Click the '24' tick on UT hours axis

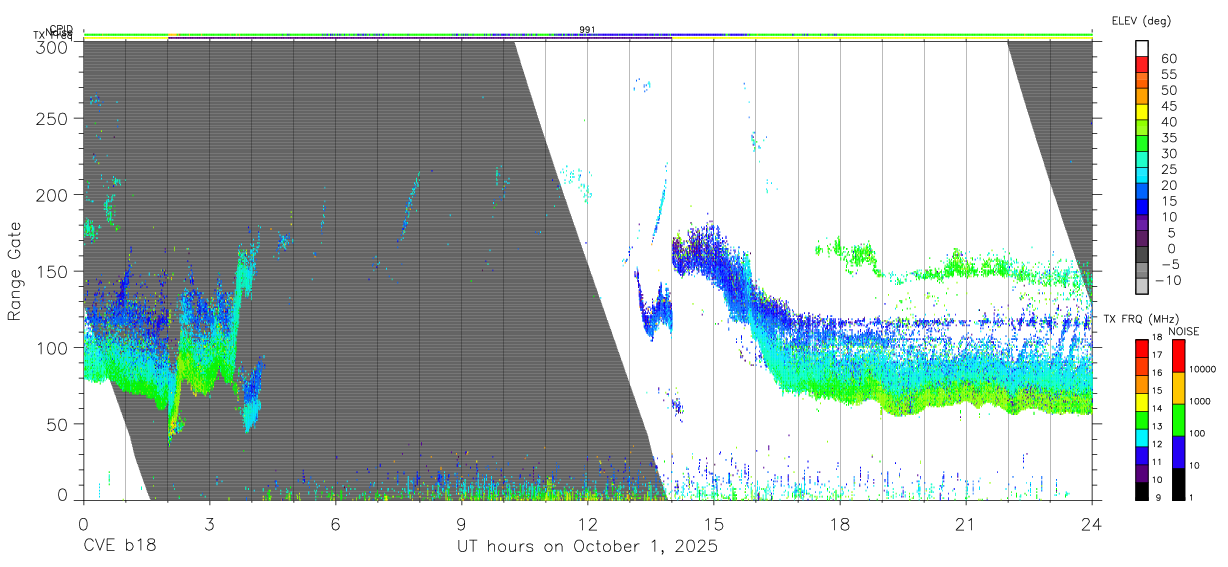tap(1091, 524)
